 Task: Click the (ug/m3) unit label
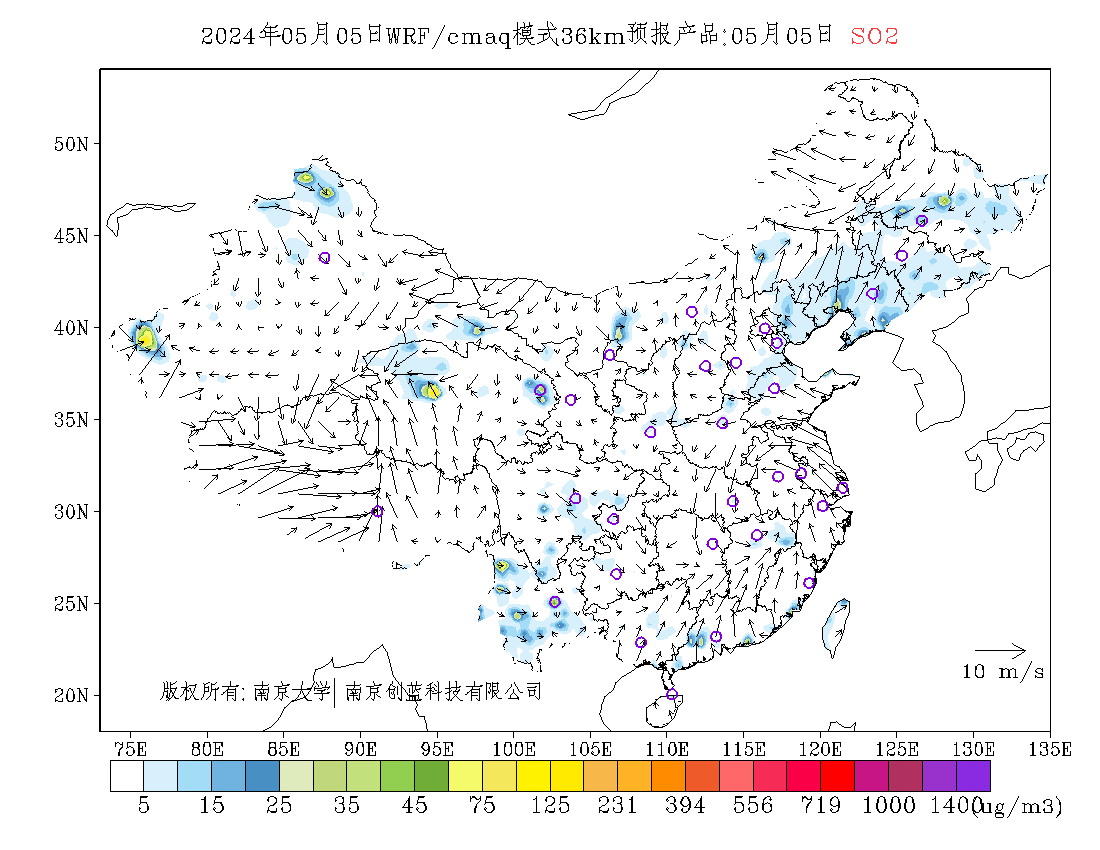click(x=1017, y=807)
